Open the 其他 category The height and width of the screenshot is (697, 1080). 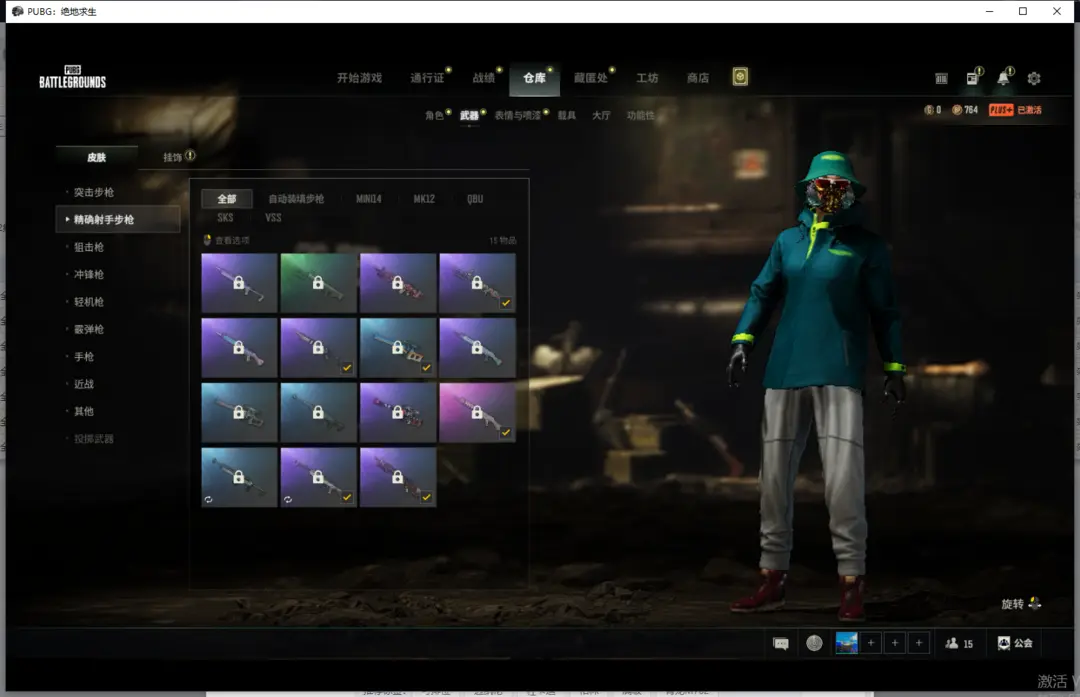(84, 411)
